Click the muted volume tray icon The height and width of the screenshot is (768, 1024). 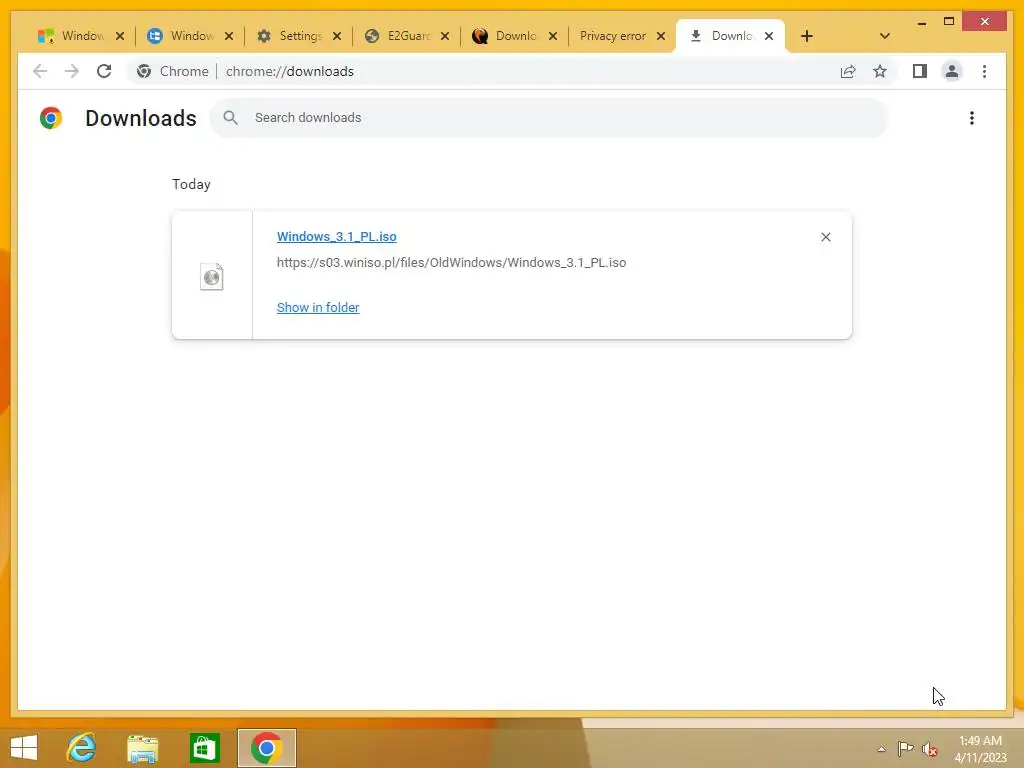(x=930, y=749)
